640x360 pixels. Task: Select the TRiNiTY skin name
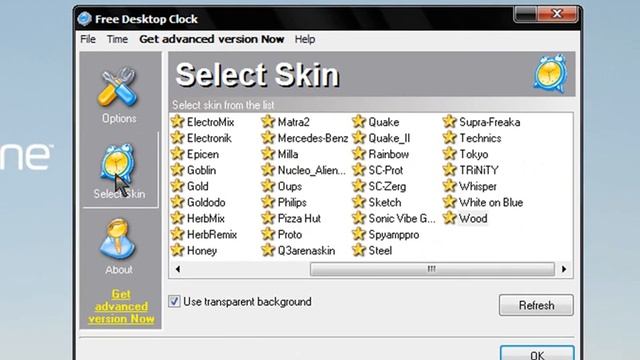pyautogui.click(x=478, y=170)
